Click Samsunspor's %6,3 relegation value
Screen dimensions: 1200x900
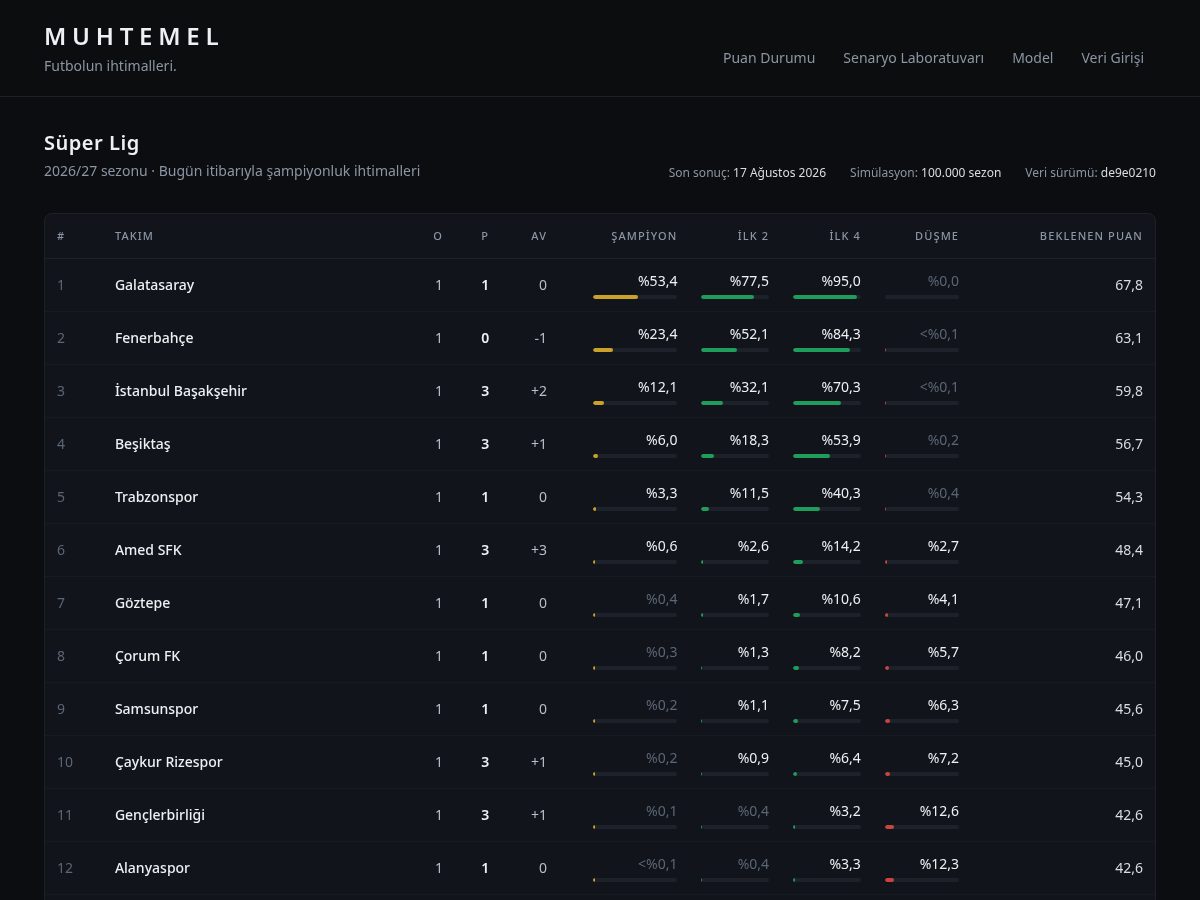[x=943, y=705]
